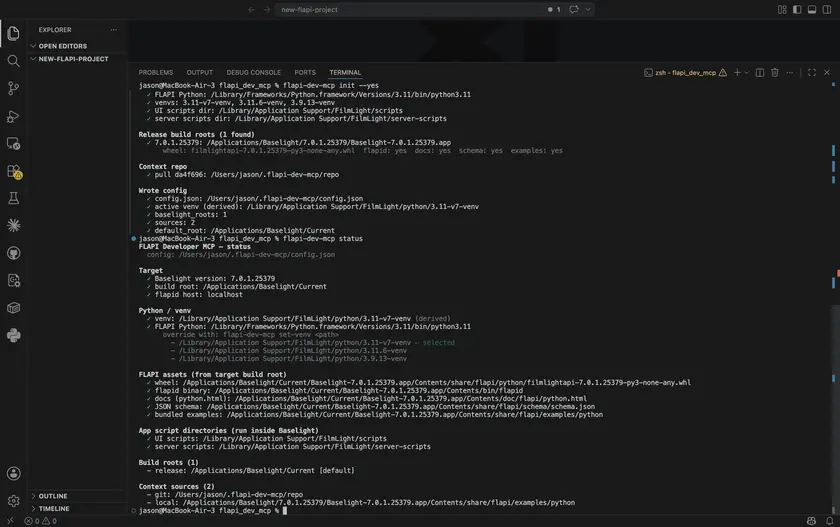Screen dimensions: 840x527
Task: Click the blue command marker beside flapi-dev-mcp status
Action: (133, 239)
